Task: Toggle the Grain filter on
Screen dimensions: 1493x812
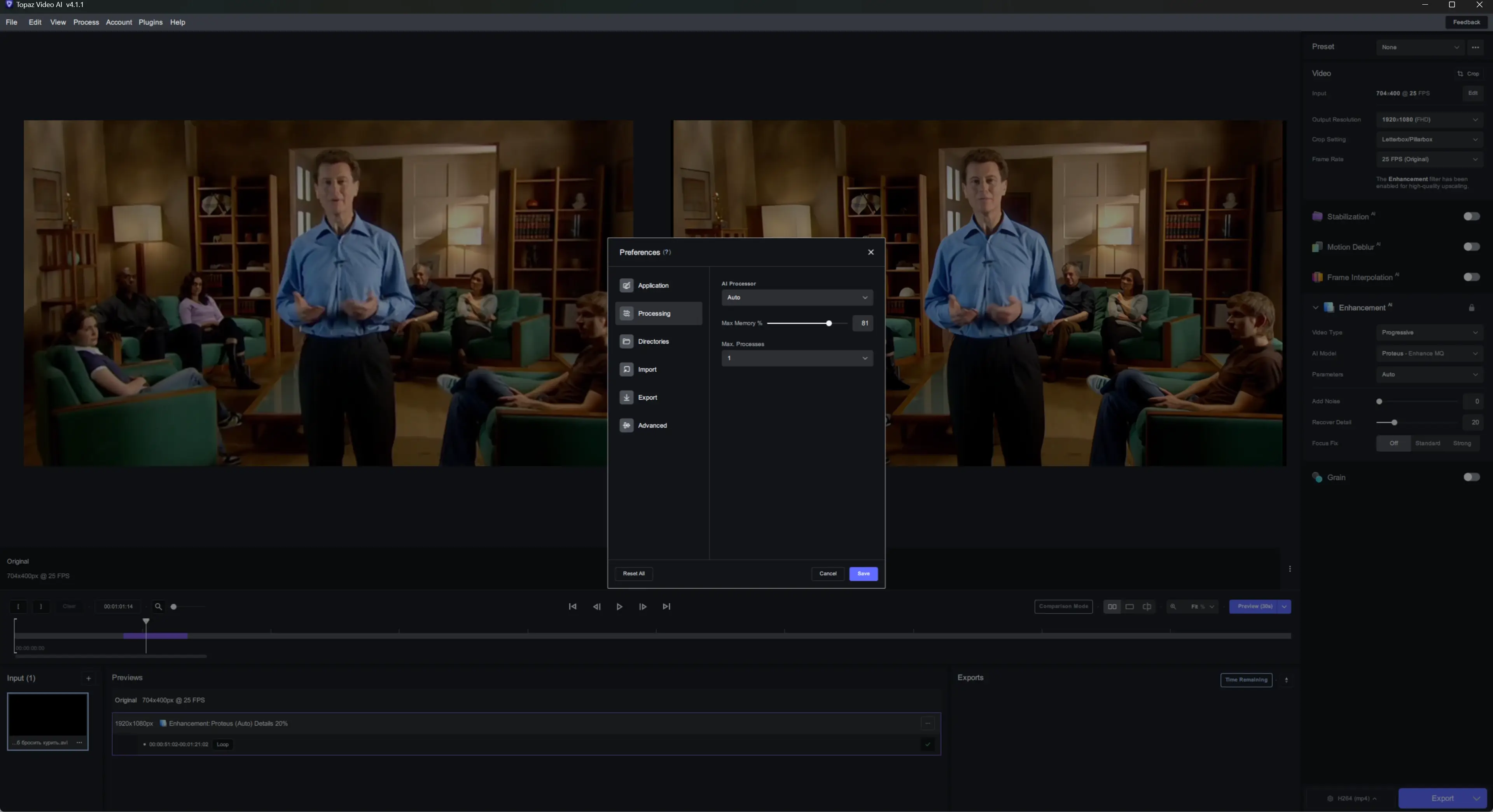Action: [1471, 477]
